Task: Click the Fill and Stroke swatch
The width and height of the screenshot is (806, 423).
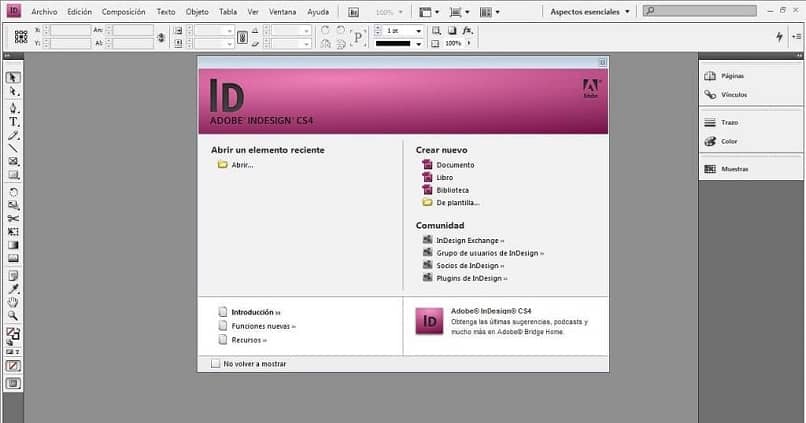Action: pos(13,334)
